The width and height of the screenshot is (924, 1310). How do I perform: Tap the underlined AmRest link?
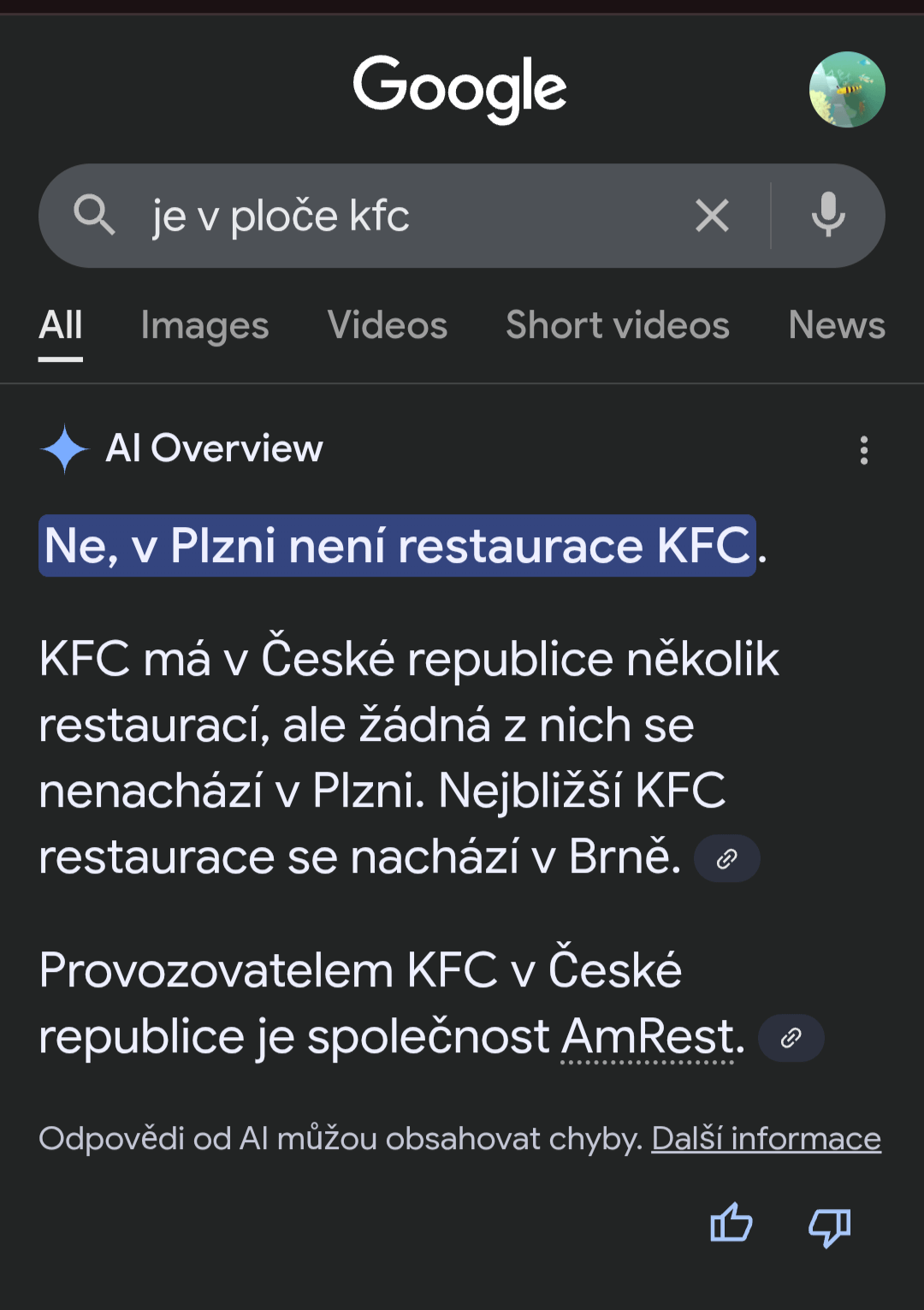[x=648, y=1038]
